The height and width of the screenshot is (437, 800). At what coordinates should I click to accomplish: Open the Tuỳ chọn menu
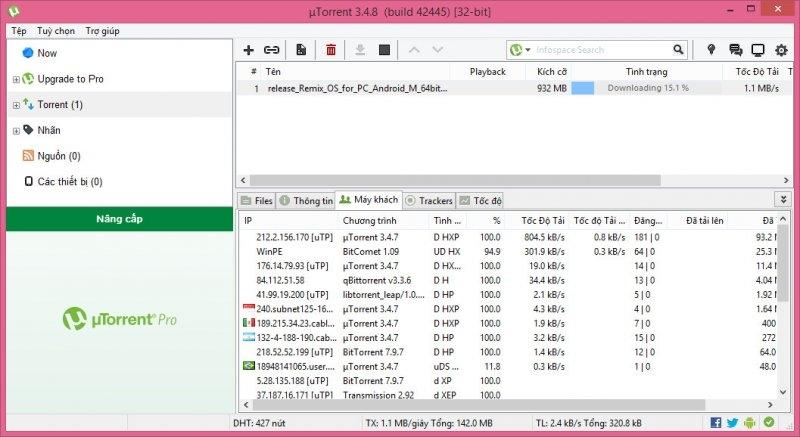pyautogui.click(x=58, y=31)
